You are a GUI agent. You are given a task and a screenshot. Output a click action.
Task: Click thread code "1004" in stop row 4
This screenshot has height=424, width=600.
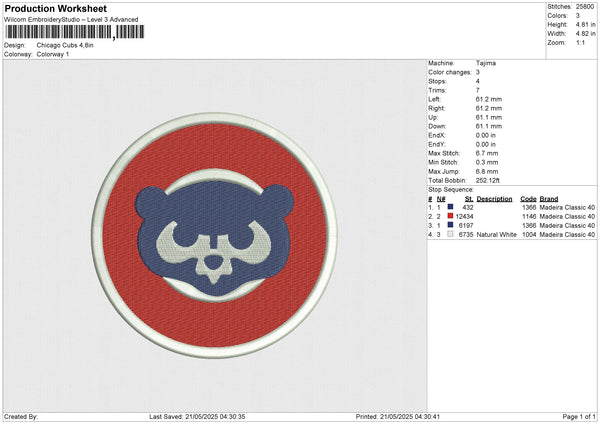coord(529,235)
